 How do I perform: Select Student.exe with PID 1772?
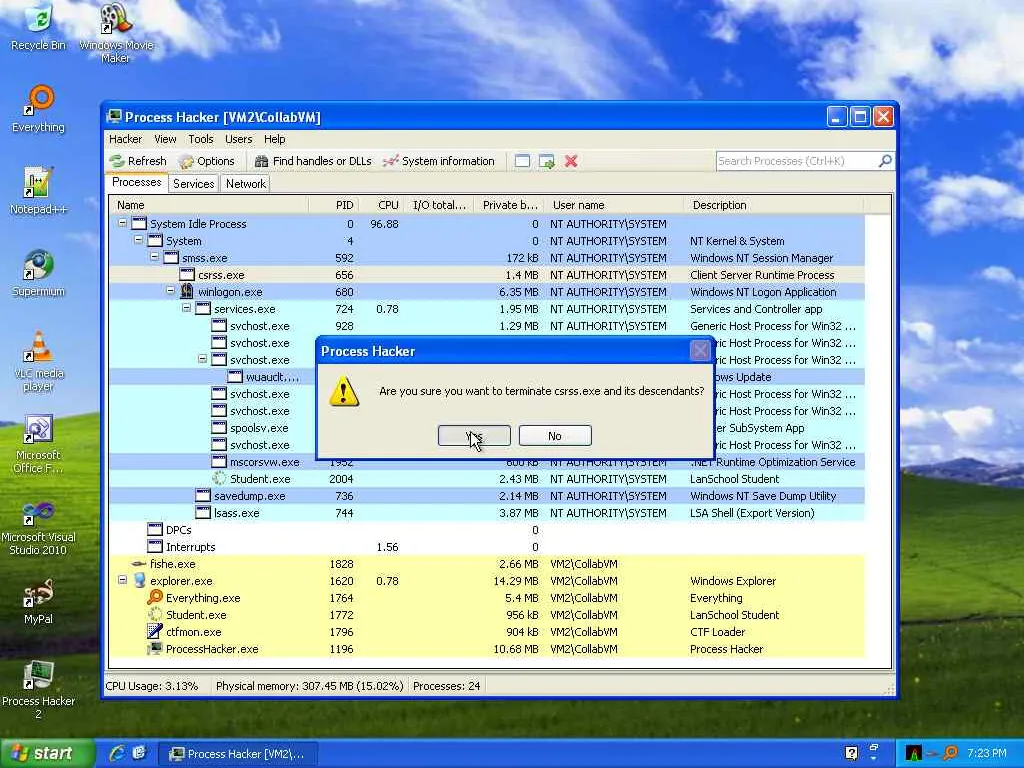click(487, 615)
